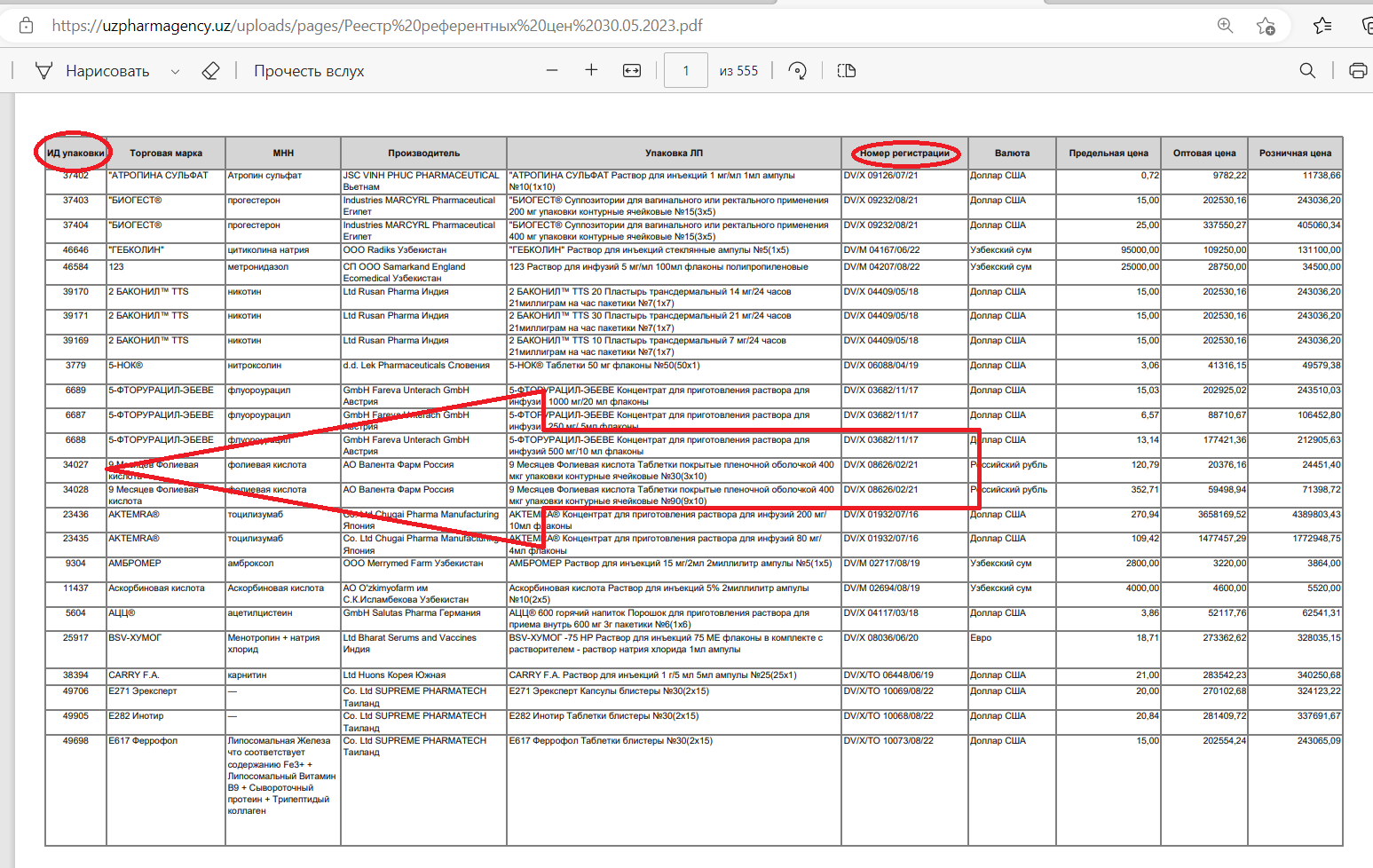This screenshot has width=1373, height=868.
Task: Click из 555 page count label
Action: coord(738,71)
